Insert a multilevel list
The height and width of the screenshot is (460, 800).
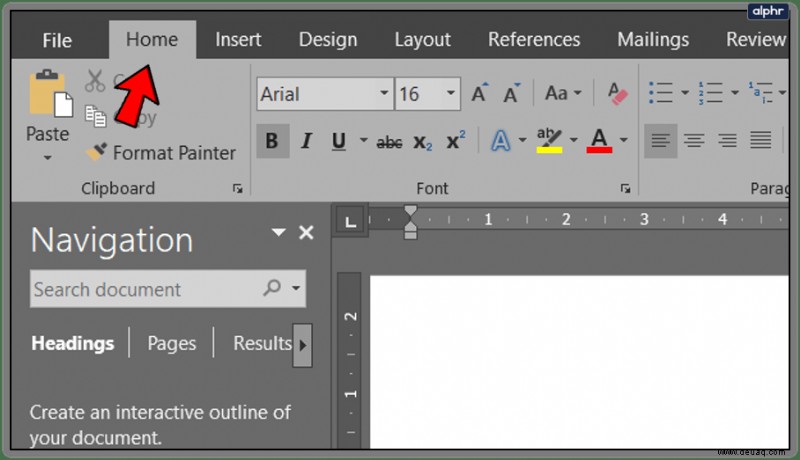tap(761, 93)
